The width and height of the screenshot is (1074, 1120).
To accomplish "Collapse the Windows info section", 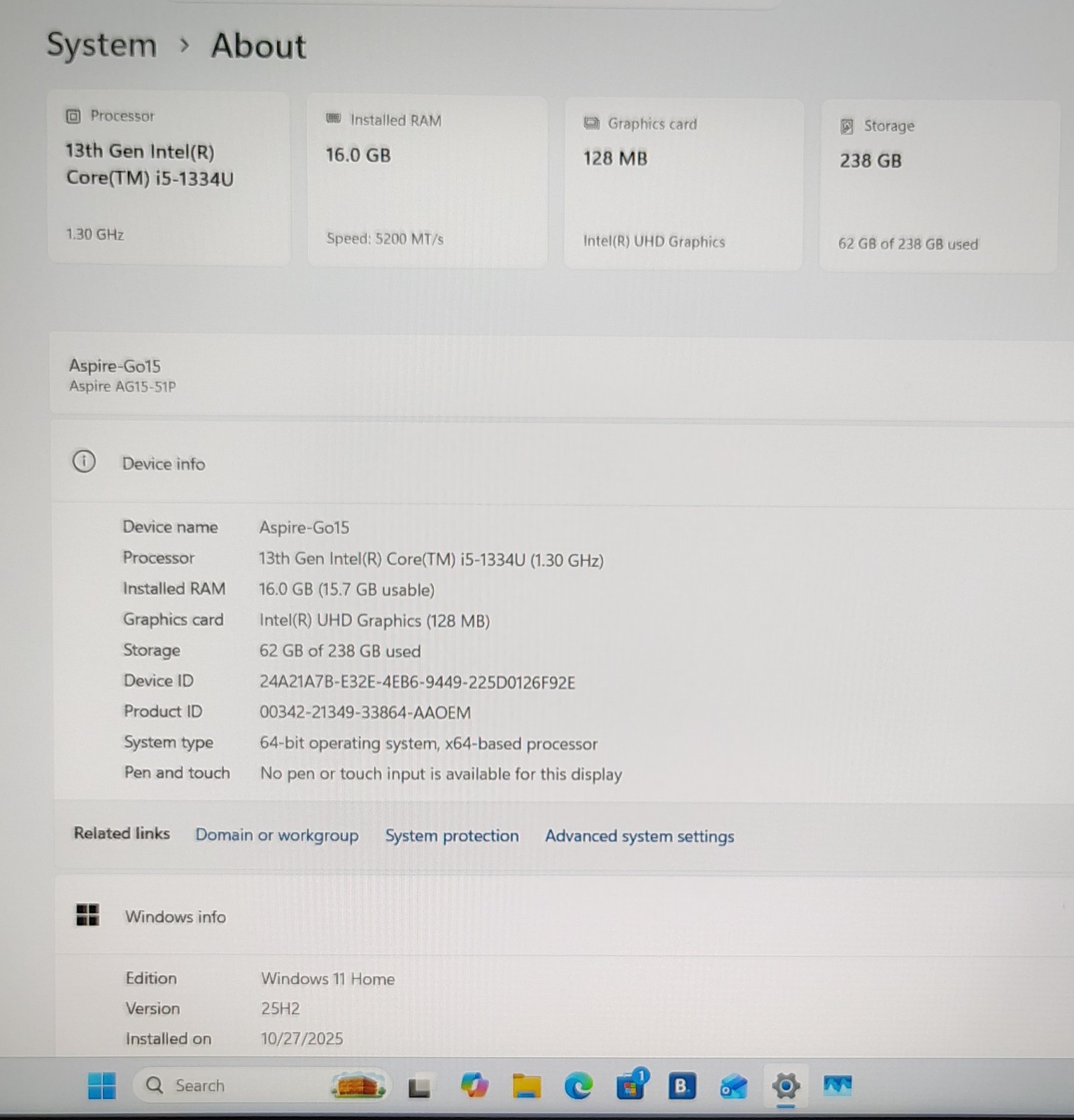I will point(564,916).
